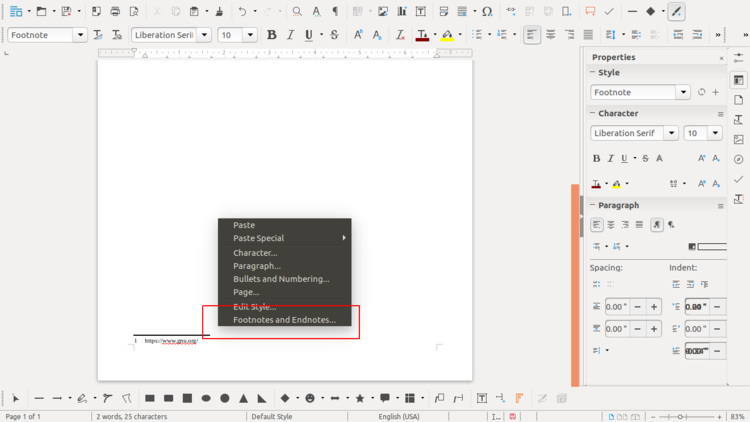Collapse the Paragraph section in sidebar
Image resolution: width=750 pixels, height=422 pixels.
coord(592,205)
